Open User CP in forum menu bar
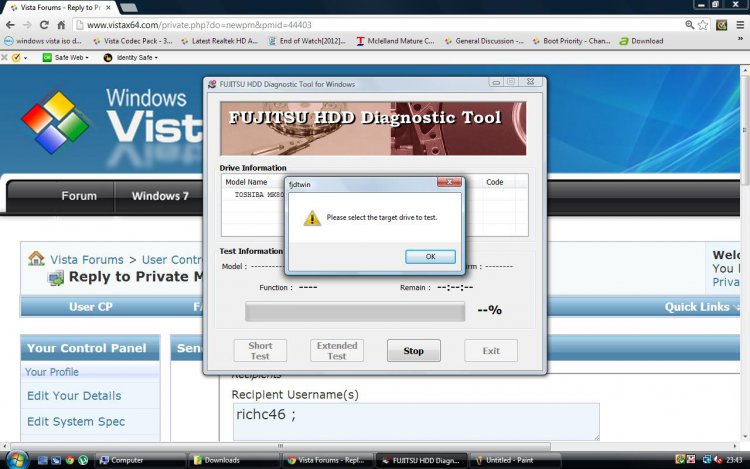This screenshot has width=750, height=469. coord(90,307)
